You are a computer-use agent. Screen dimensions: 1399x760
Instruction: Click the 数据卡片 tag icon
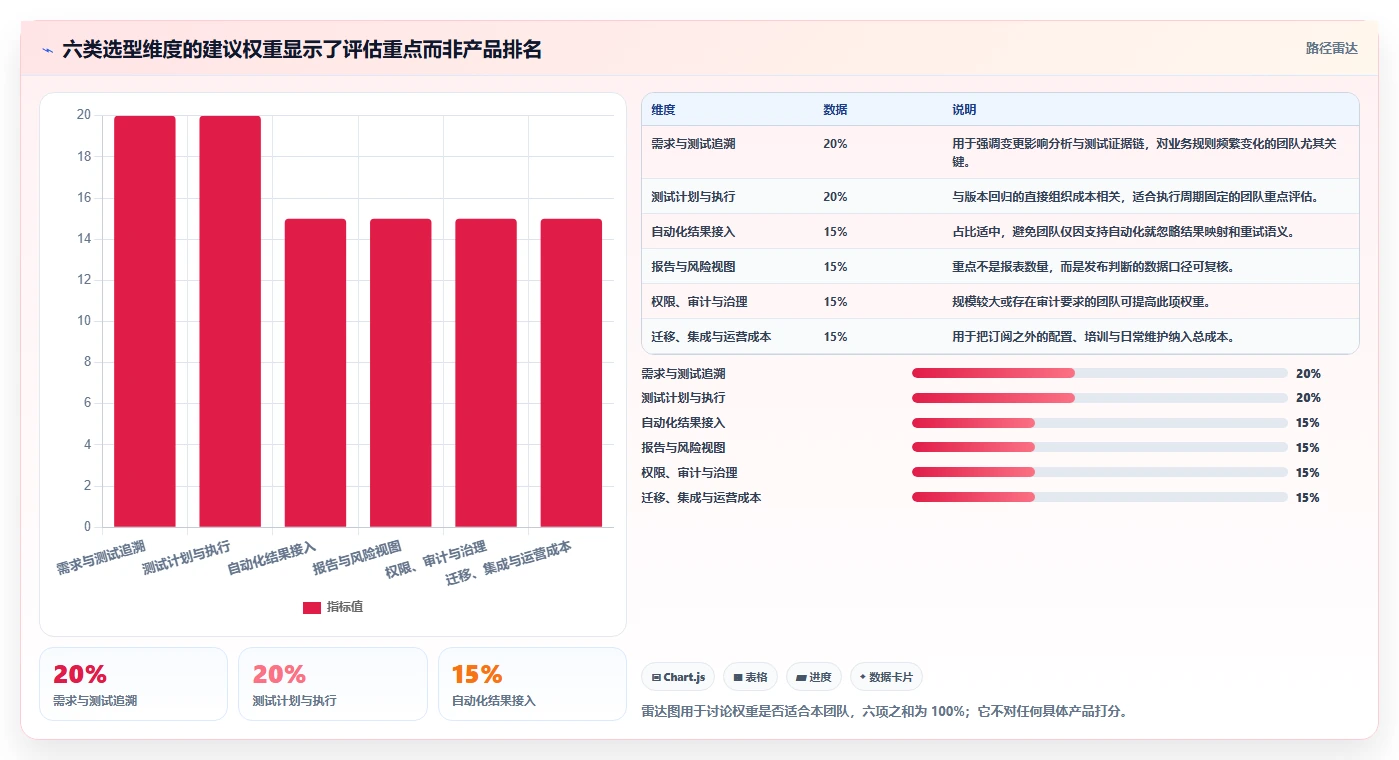862,677
